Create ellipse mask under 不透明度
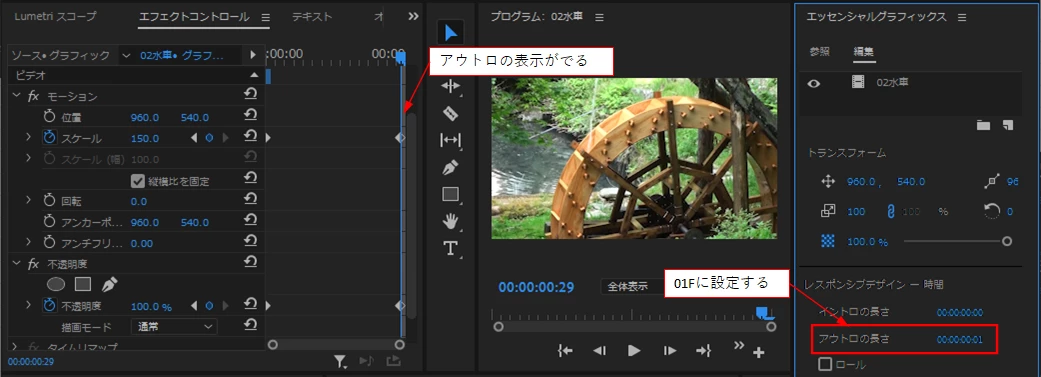Viewport: 1041px width, 377px height. tap(56, 284)
